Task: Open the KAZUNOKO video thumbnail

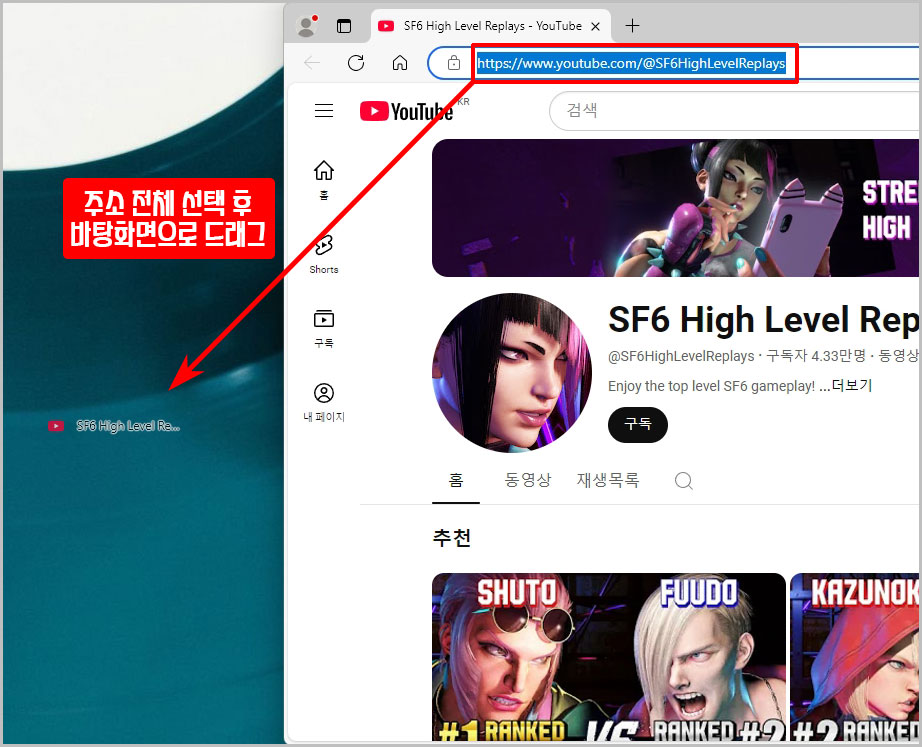Action: pos(854,657)
